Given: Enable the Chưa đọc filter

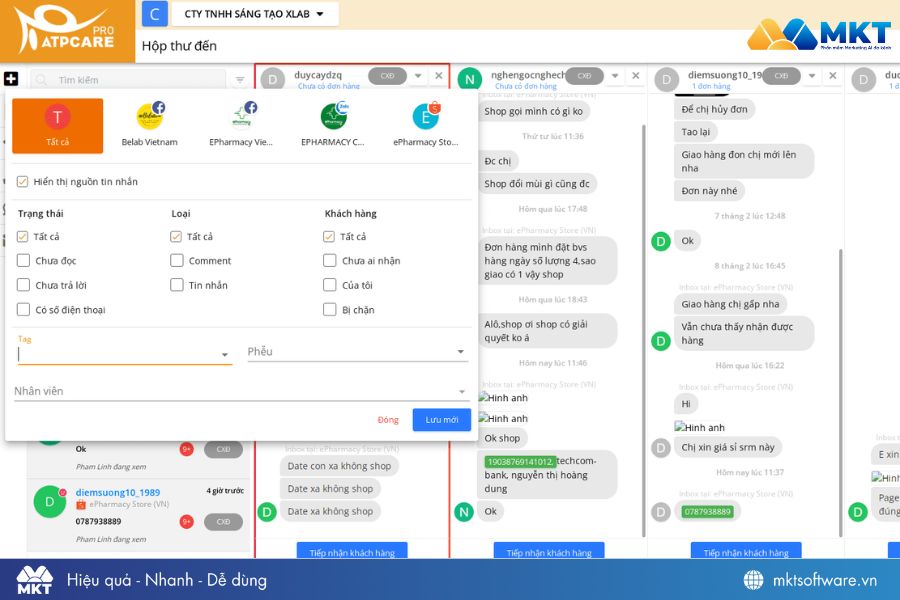Looking at the screenshot, I should [23, 261].
